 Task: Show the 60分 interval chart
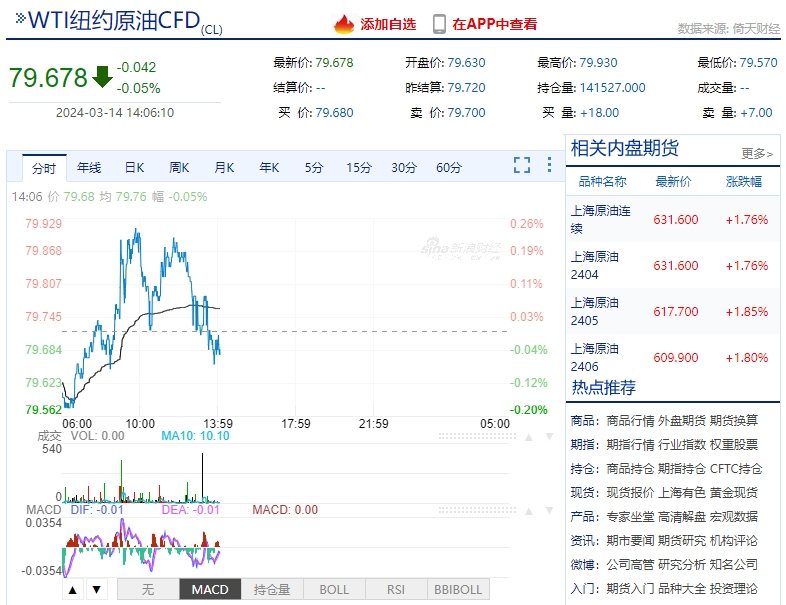[x=449, y=167]
